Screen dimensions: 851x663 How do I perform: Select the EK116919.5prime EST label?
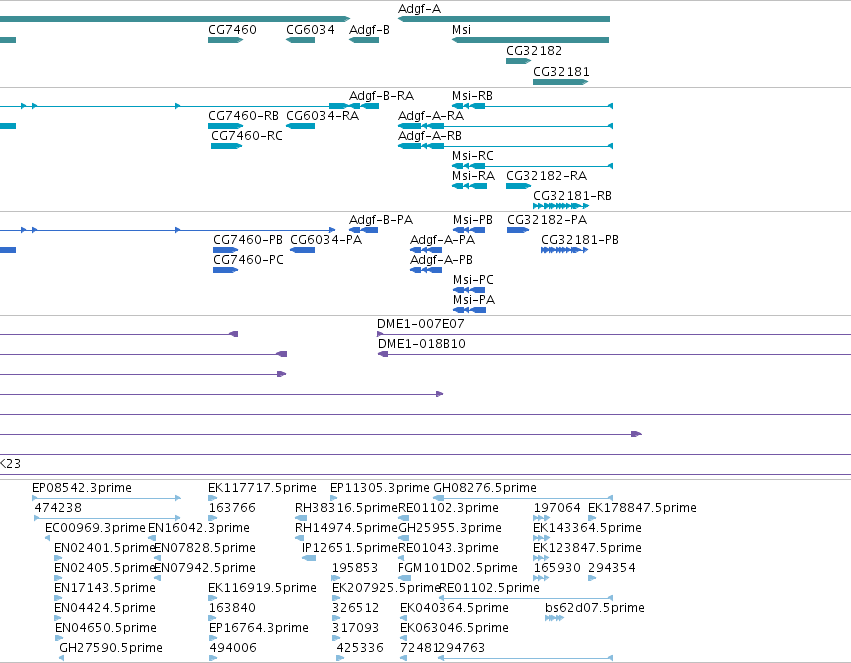[262, 588]
